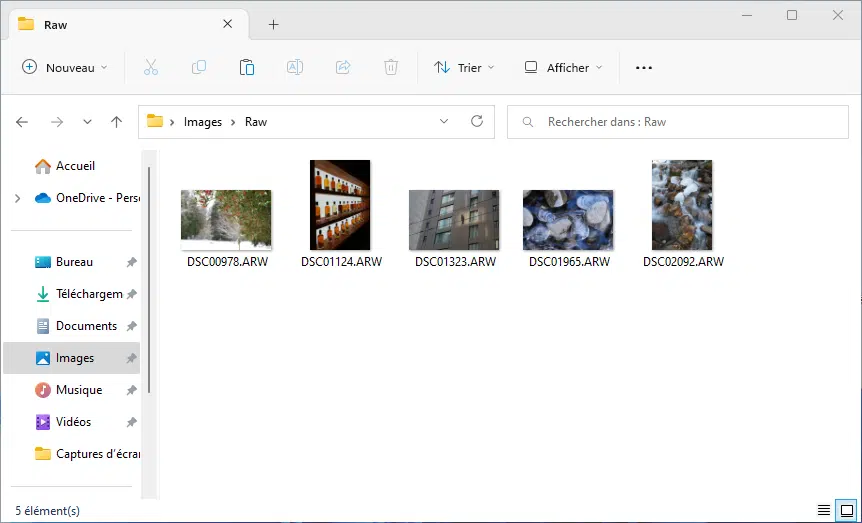This screenshot has width=862, height=523.
Task: Click the pin icon next to Musique
Action: pos(131,390)
